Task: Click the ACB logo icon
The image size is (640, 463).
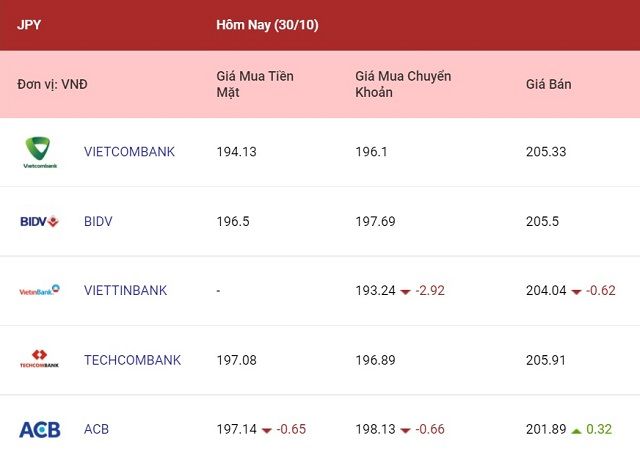Action: [40, 429]
